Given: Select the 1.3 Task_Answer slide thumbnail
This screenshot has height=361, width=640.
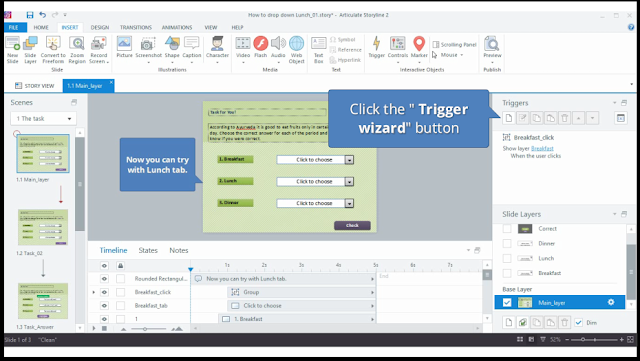Looking at the screenshot, I should (x=43, y=301).
